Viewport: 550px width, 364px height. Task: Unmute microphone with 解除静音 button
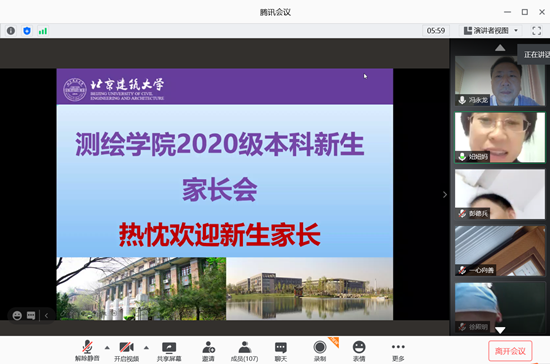click(87, 351)
